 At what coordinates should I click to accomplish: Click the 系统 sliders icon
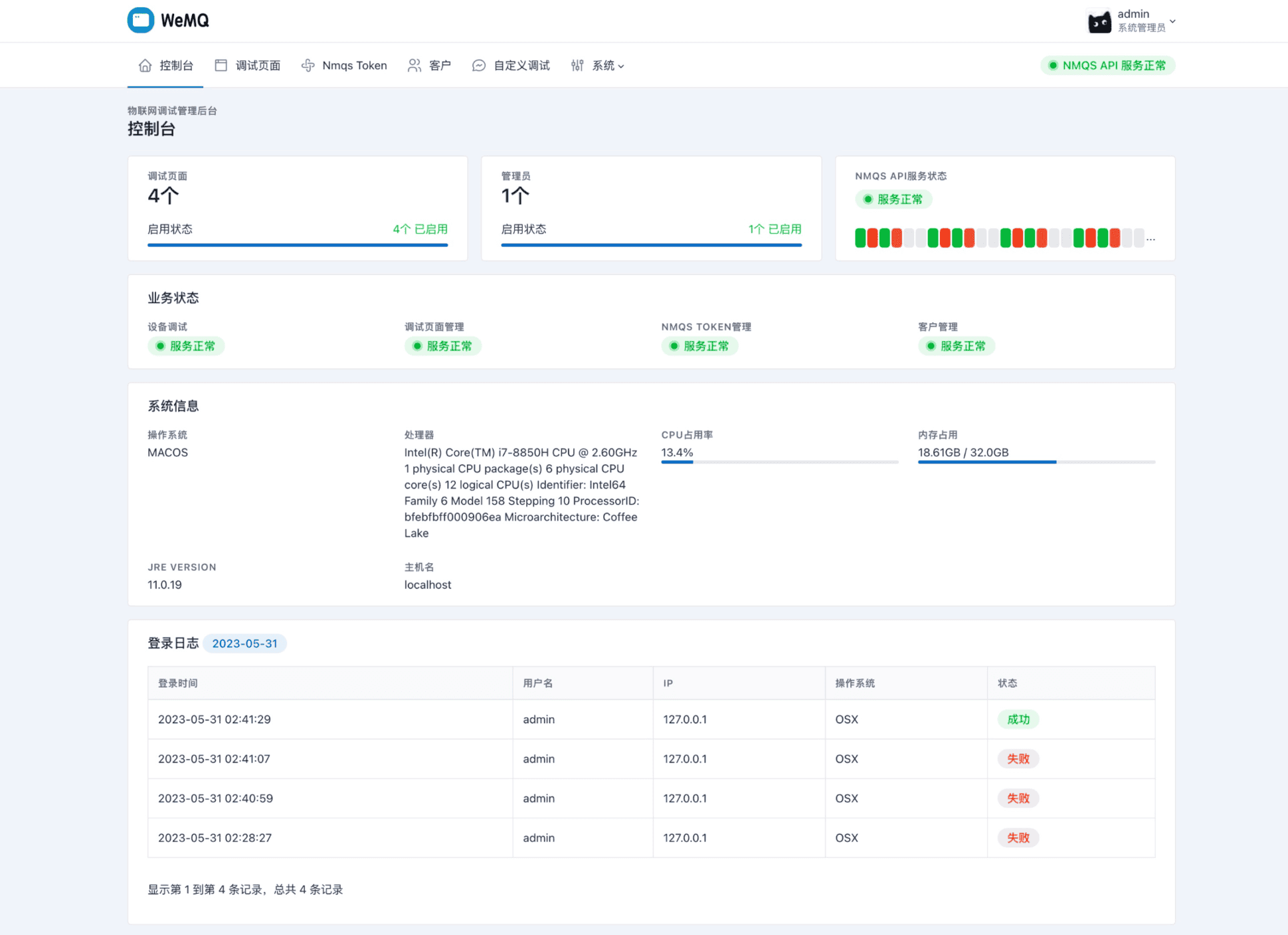coord(577,65)
